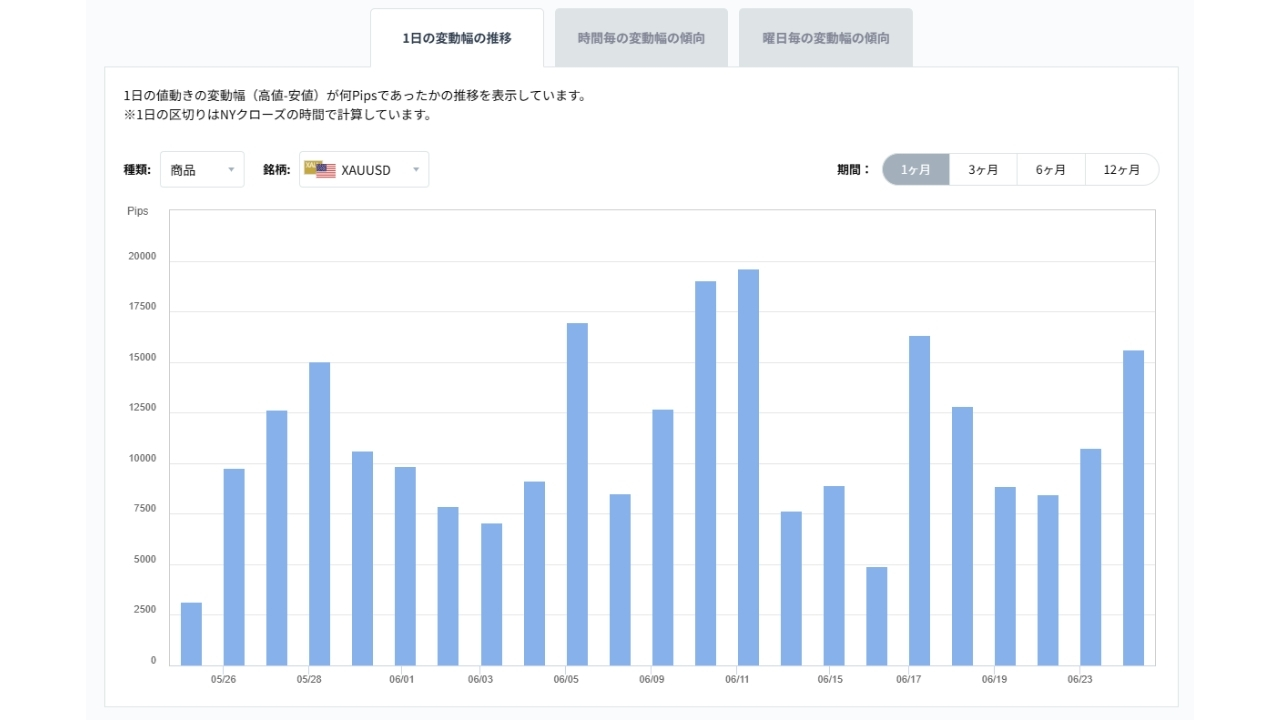This screenshot has height=720, width=1280.
Task: Open the 銘柄 dropdown showing XAUUSD
Action: [x=364, y=170]
